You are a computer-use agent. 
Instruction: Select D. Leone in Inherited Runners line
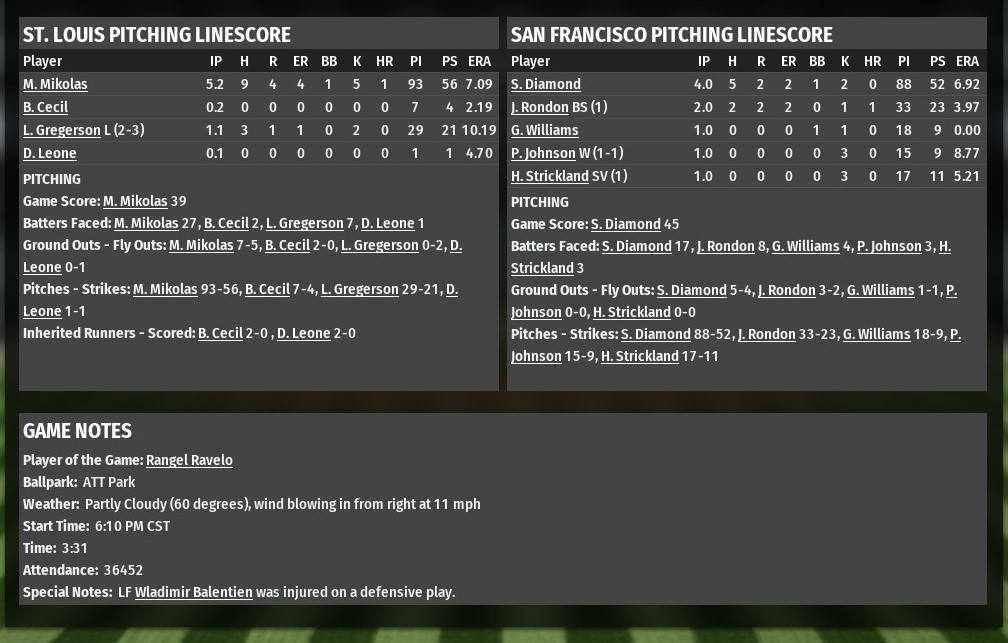pyautogui.click(x=303, y=333)
